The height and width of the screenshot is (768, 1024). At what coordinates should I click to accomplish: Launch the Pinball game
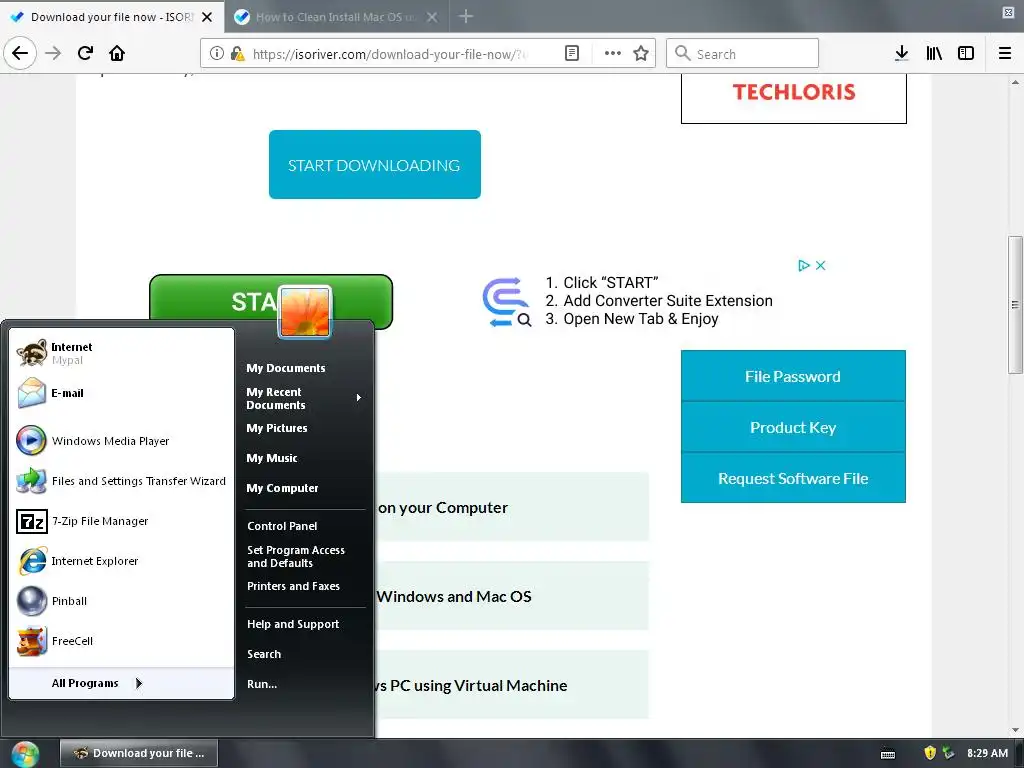(121, 601)
